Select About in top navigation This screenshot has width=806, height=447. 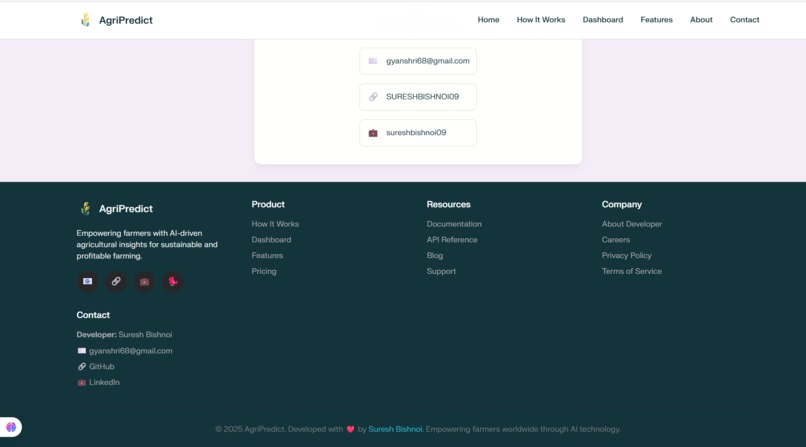701,20
